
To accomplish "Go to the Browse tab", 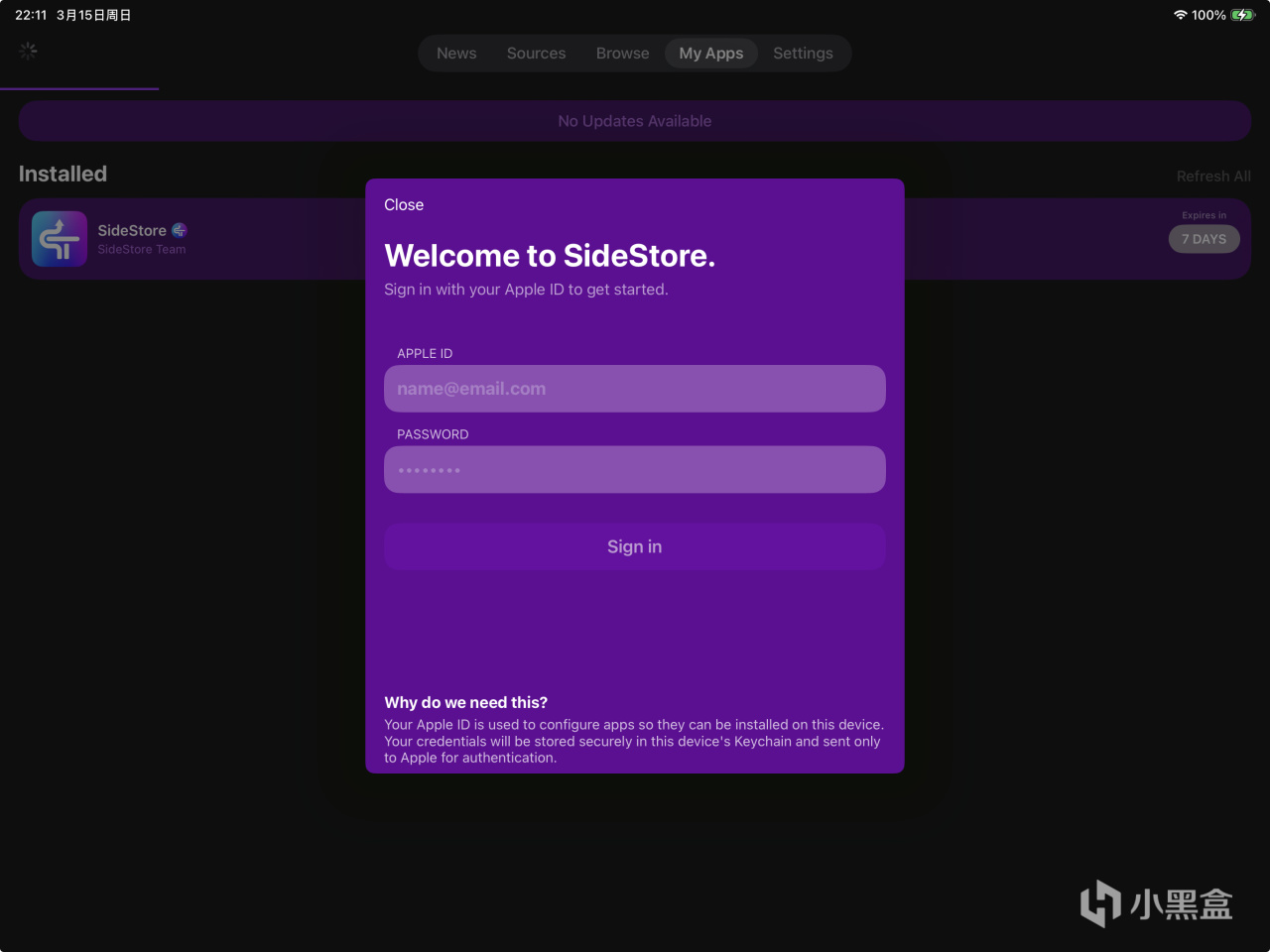I will (622, 54).
